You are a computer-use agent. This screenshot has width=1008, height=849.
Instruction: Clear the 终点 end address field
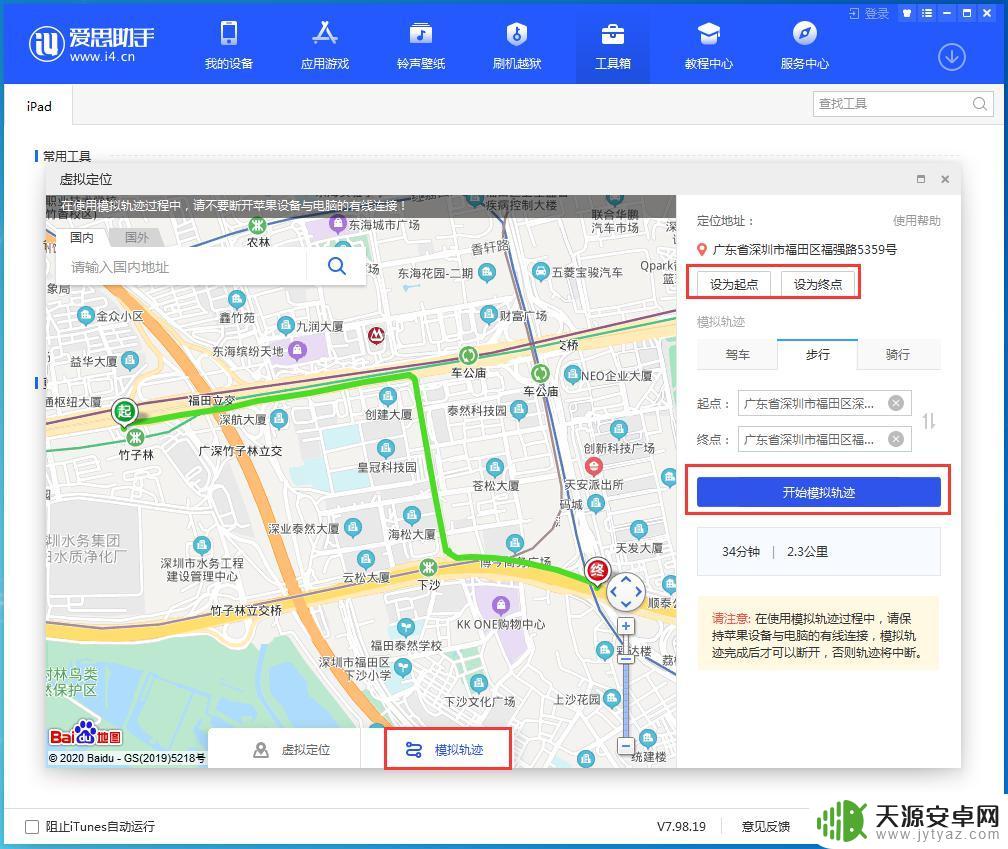click(x=896, y=439)
